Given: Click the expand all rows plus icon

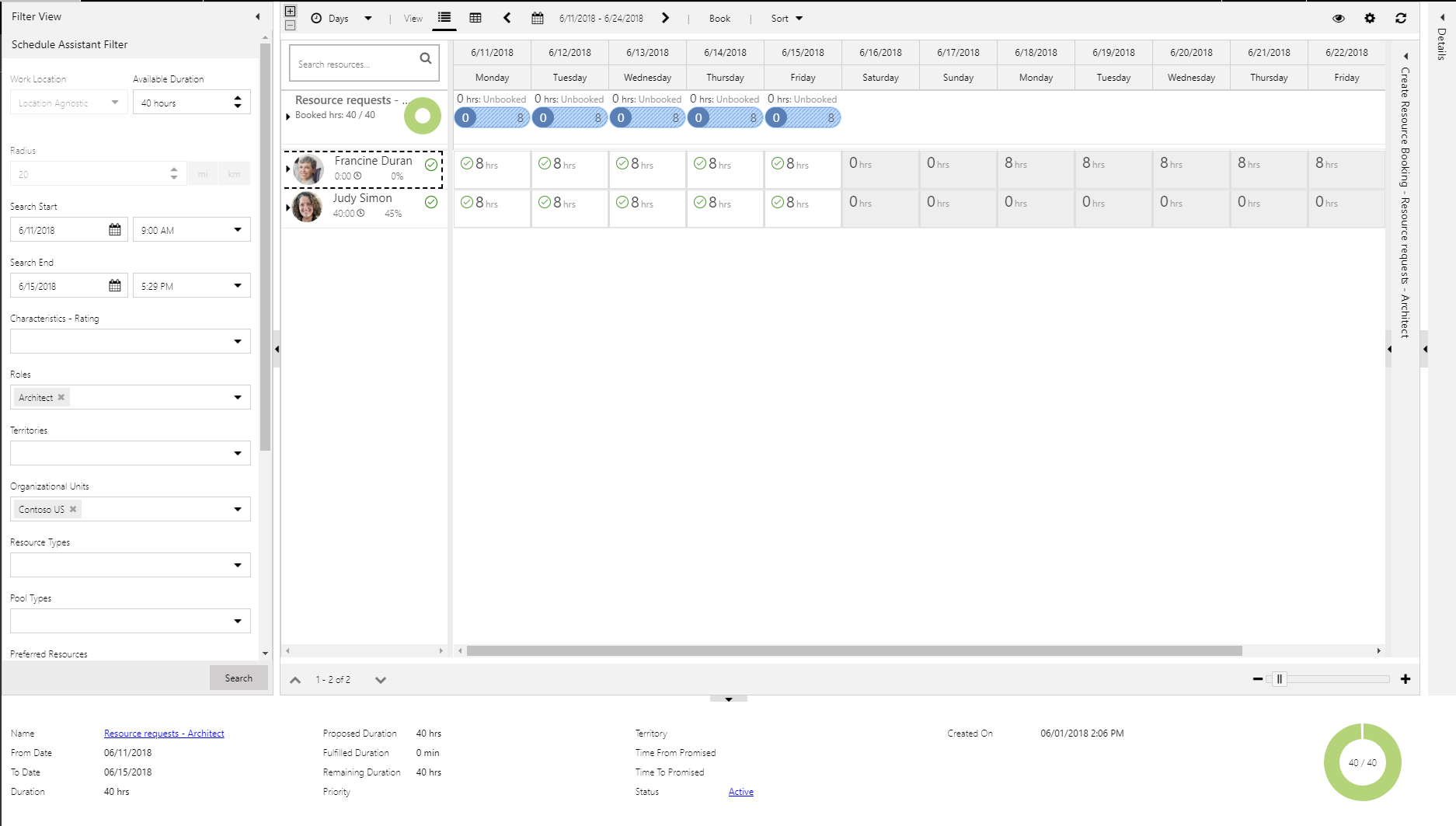Looking at the screenshot, I should [x=290, y=12].
